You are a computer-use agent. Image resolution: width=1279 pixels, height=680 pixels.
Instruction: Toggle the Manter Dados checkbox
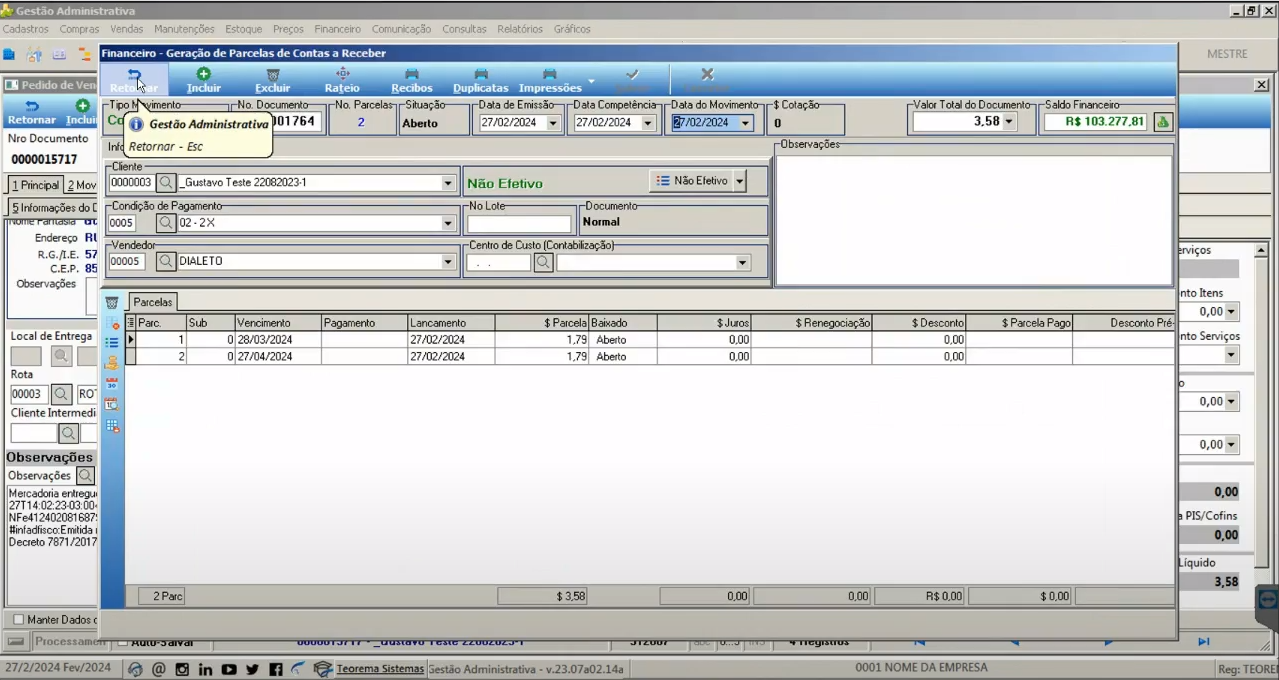pyautogui.click(x=18, y=619)
